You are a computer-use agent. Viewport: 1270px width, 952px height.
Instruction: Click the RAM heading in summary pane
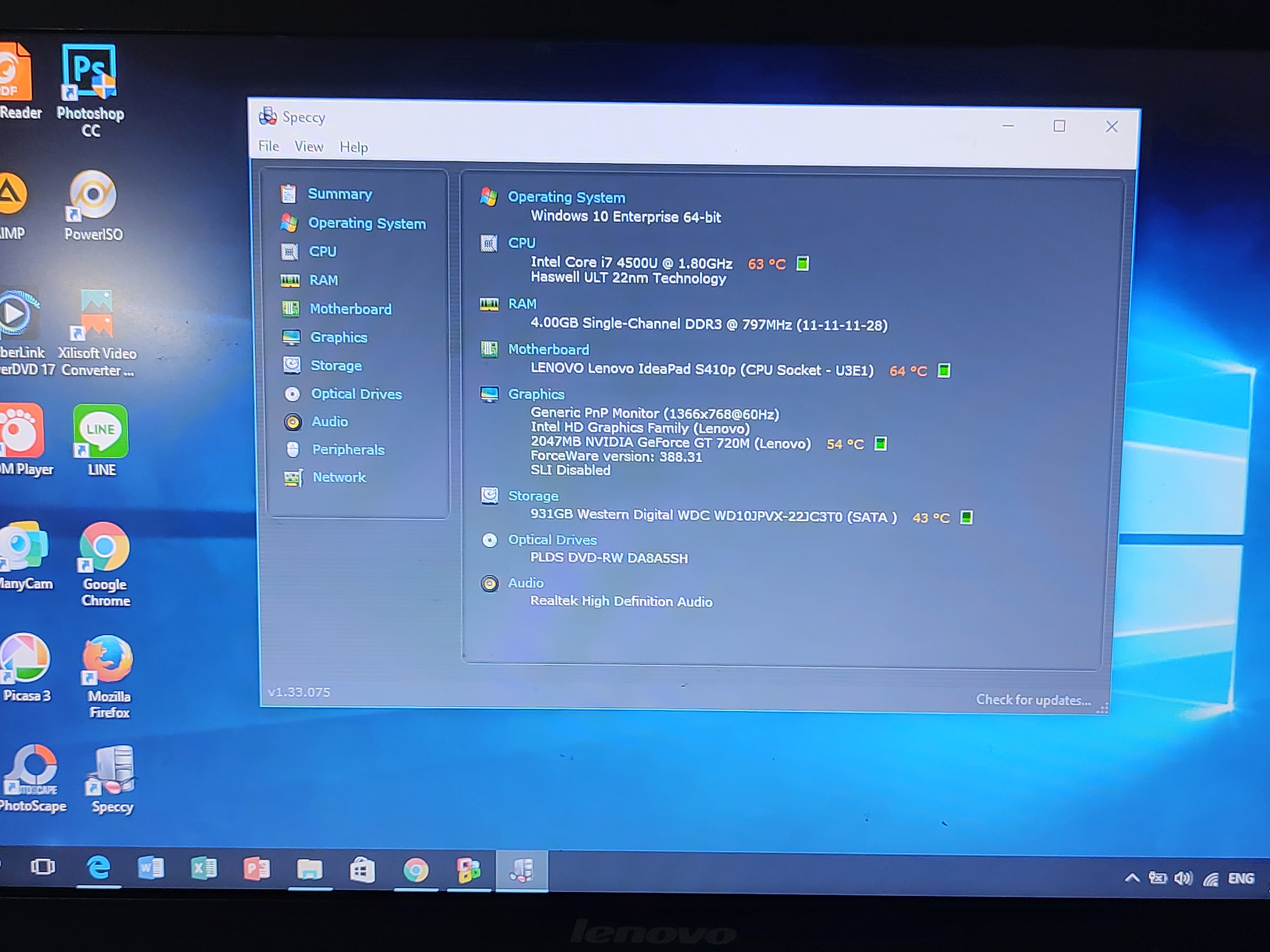pos(522,304)
